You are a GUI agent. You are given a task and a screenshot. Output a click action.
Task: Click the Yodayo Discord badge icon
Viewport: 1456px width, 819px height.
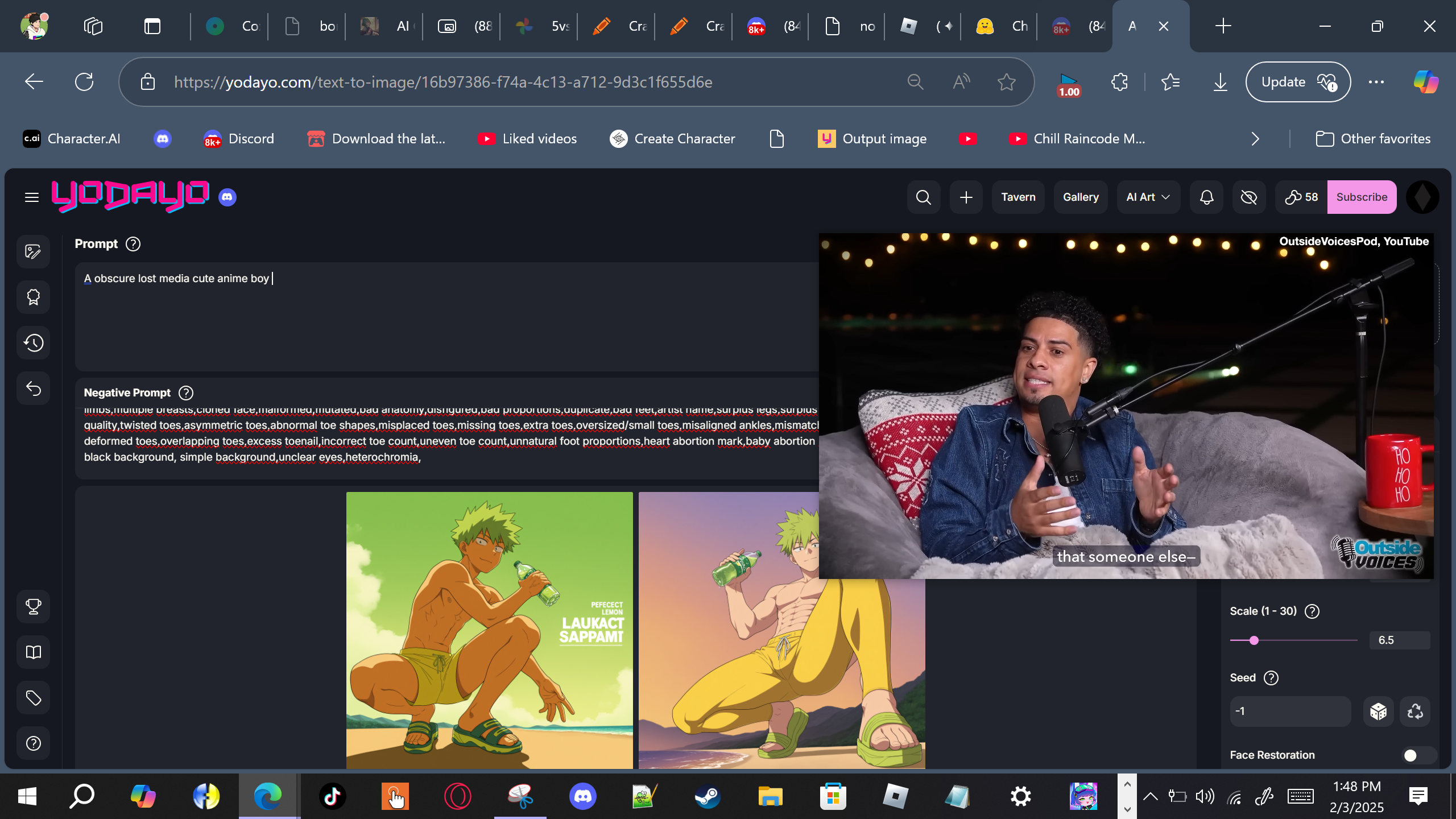[227, 197]
